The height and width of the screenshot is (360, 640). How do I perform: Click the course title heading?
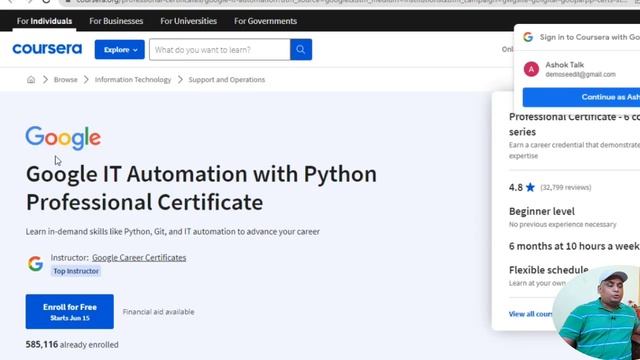tap(201, 188)
